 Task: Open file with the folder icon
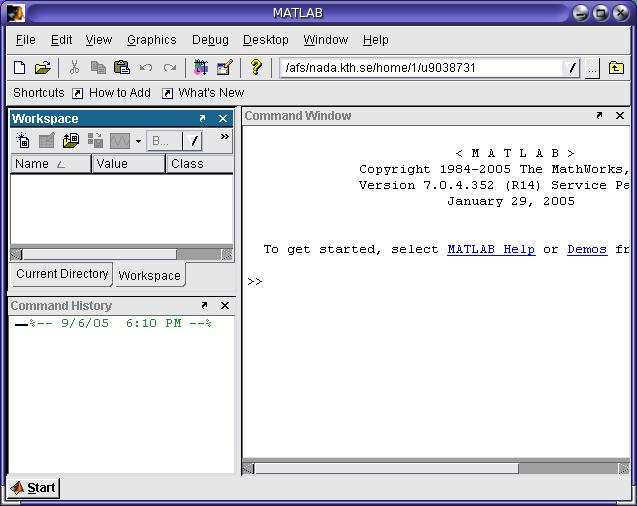pyautogui.click(x=43, y=67)
